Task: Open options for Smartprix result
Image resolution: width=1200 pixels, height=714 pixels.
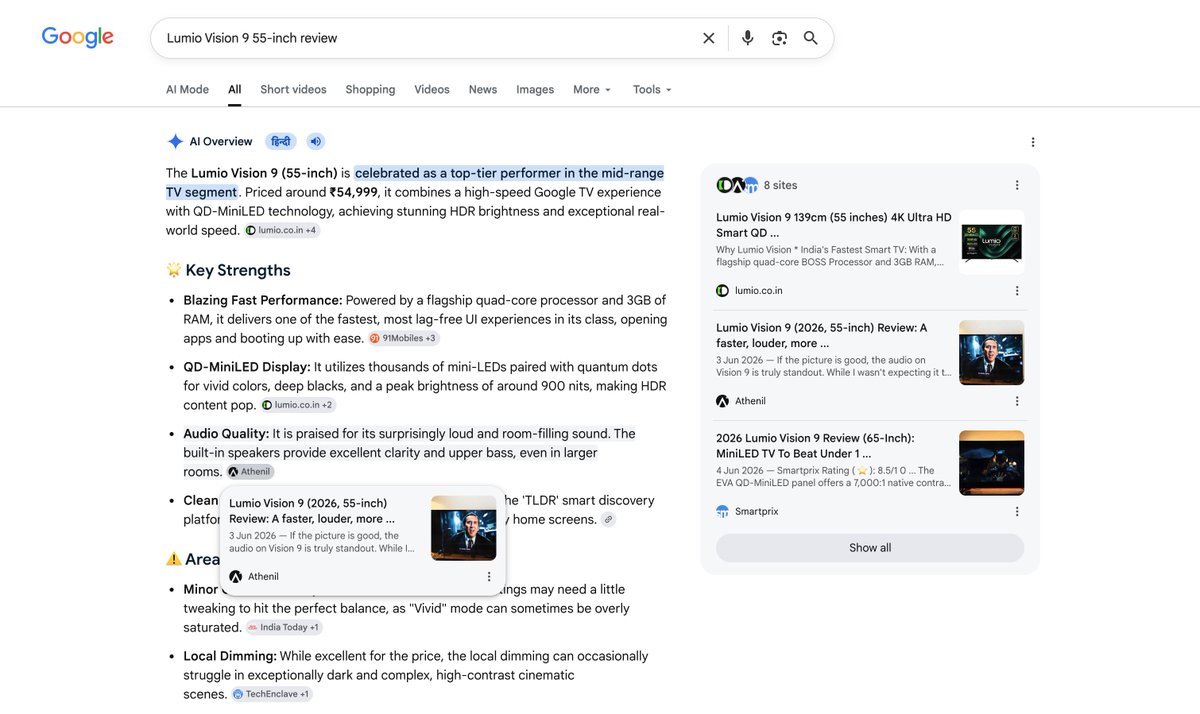Action: coord(1017,512)
